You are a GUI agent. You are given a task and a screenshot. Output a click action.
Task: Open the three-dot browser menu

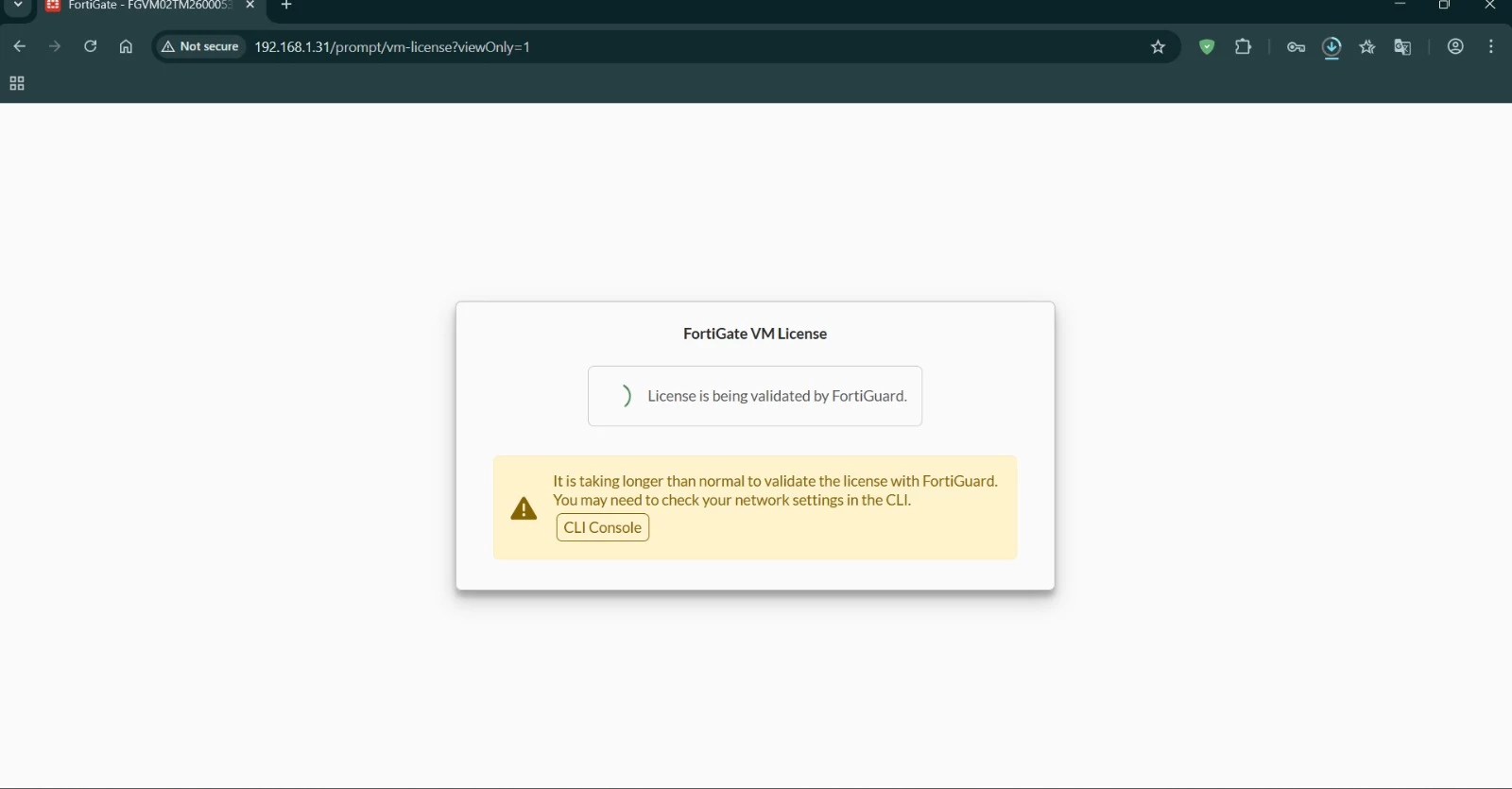(x=1491, y=46)
